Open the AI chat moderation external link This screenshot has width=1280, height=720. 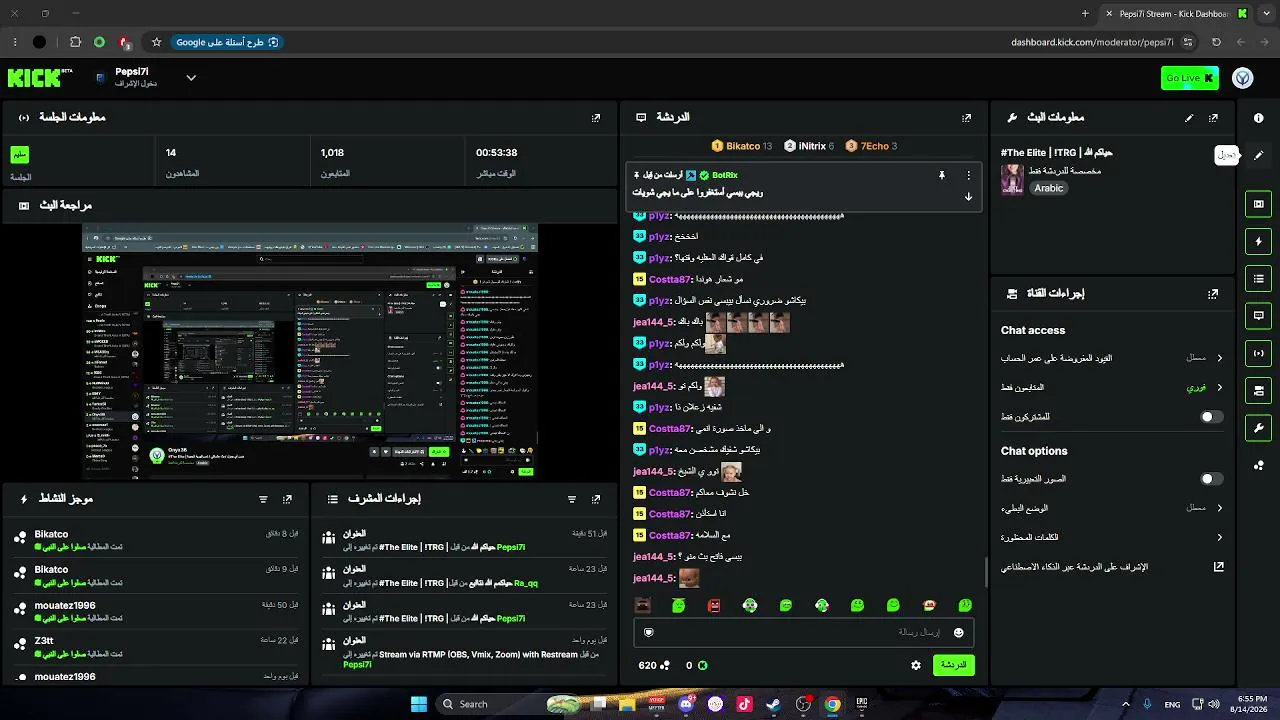point(1219,567)
